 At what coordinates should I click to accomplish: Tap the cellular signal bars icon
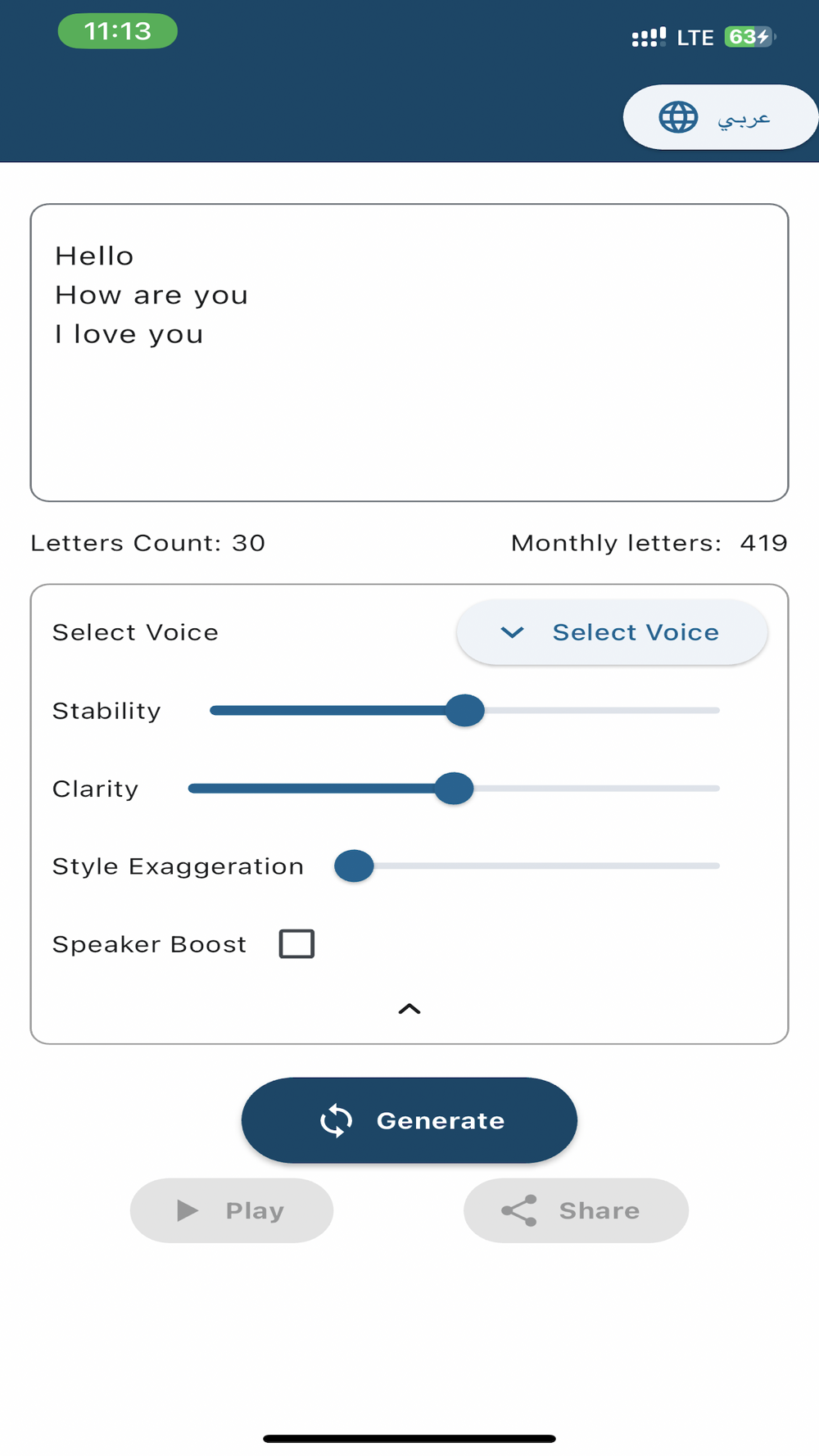(649, 37)
